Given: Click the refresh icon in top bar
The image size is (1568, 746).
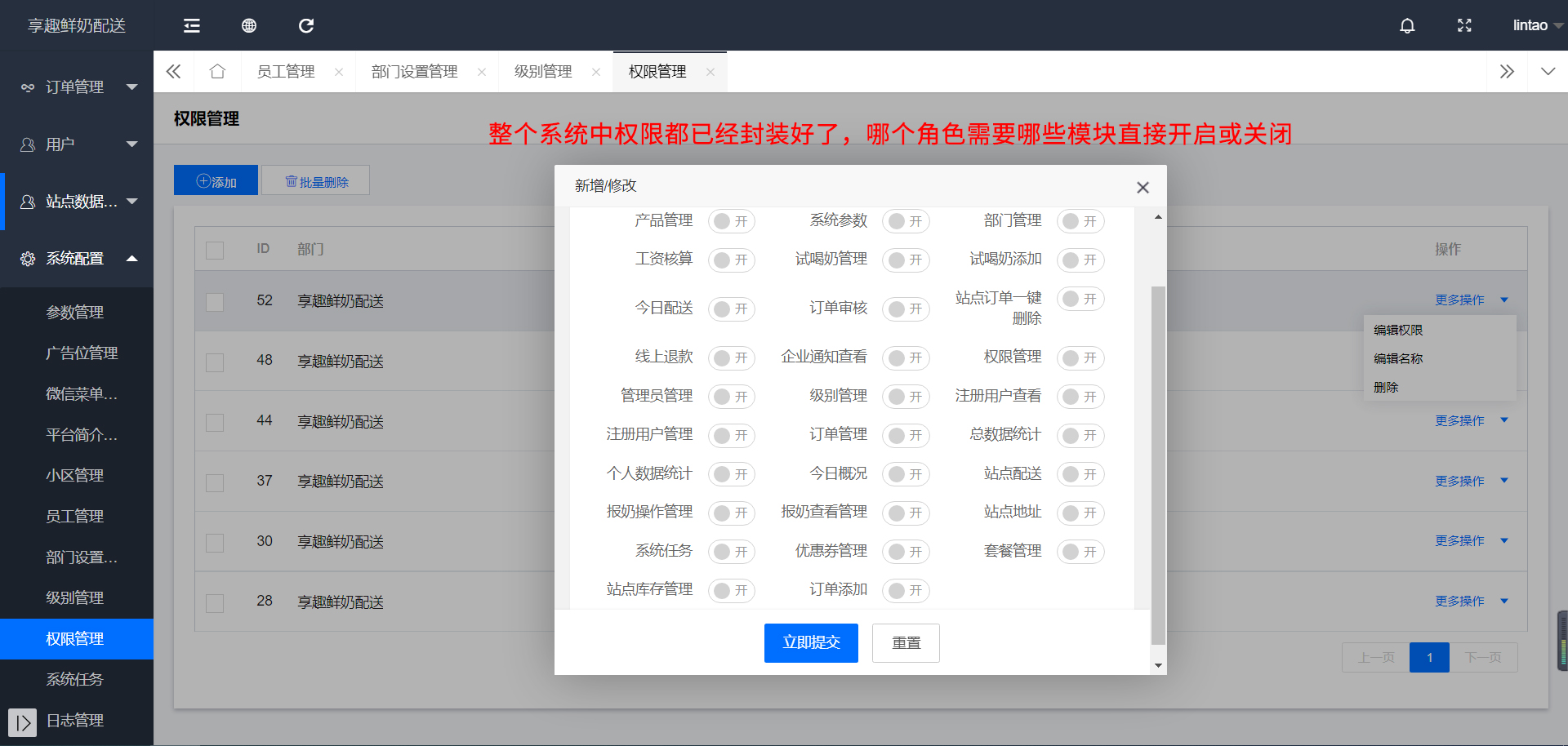Looking at the screenshot, I should point(306,26).
